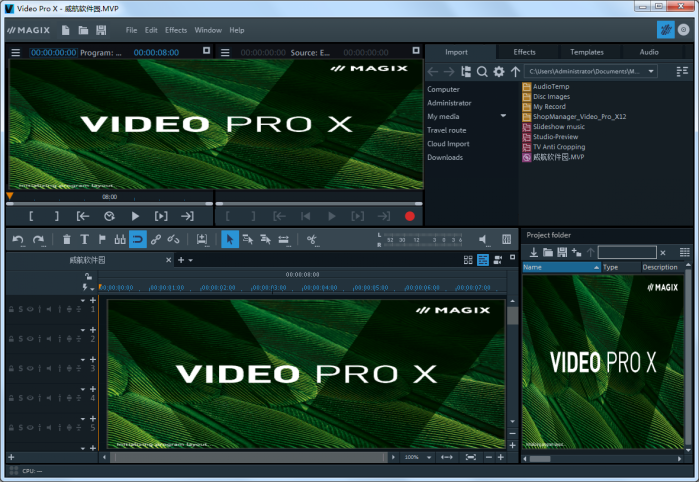This screenshot has height=482, width=699.
Task: Open import options with the gear icon
Action: point(499,71)
